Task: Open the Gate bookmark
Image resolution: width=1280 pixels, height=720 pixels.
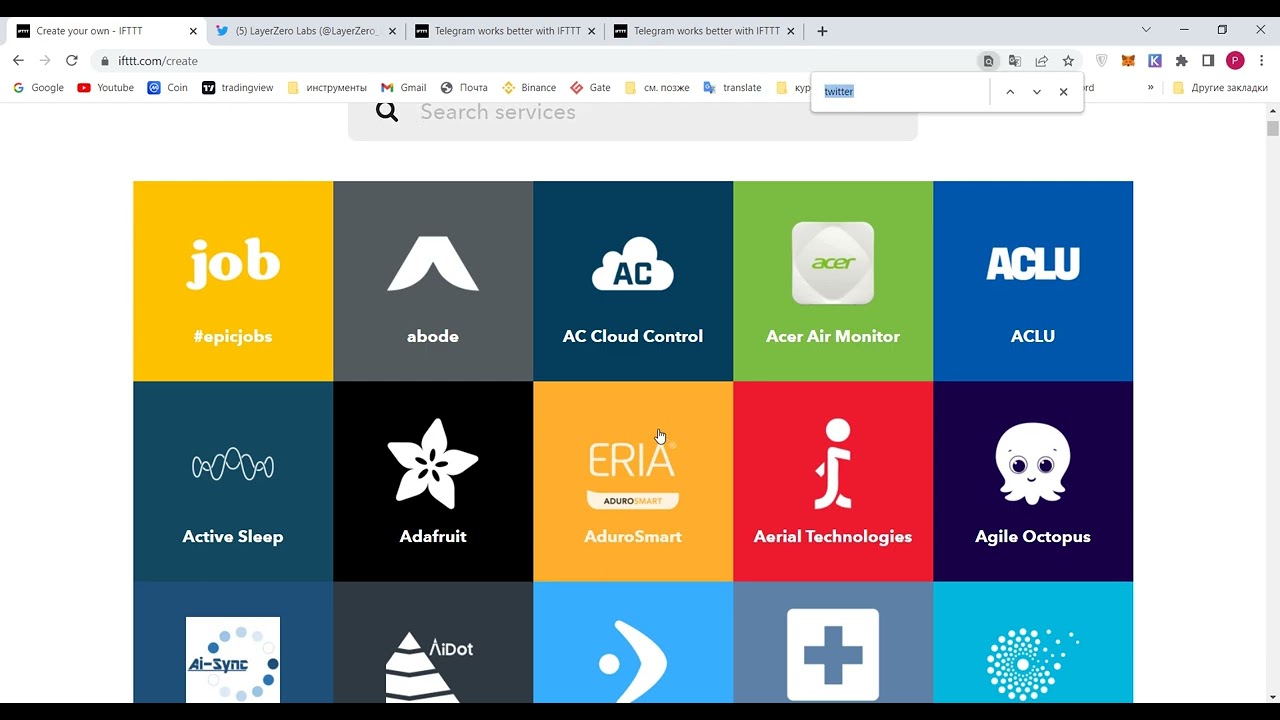Action: click(x=590, y=88)
